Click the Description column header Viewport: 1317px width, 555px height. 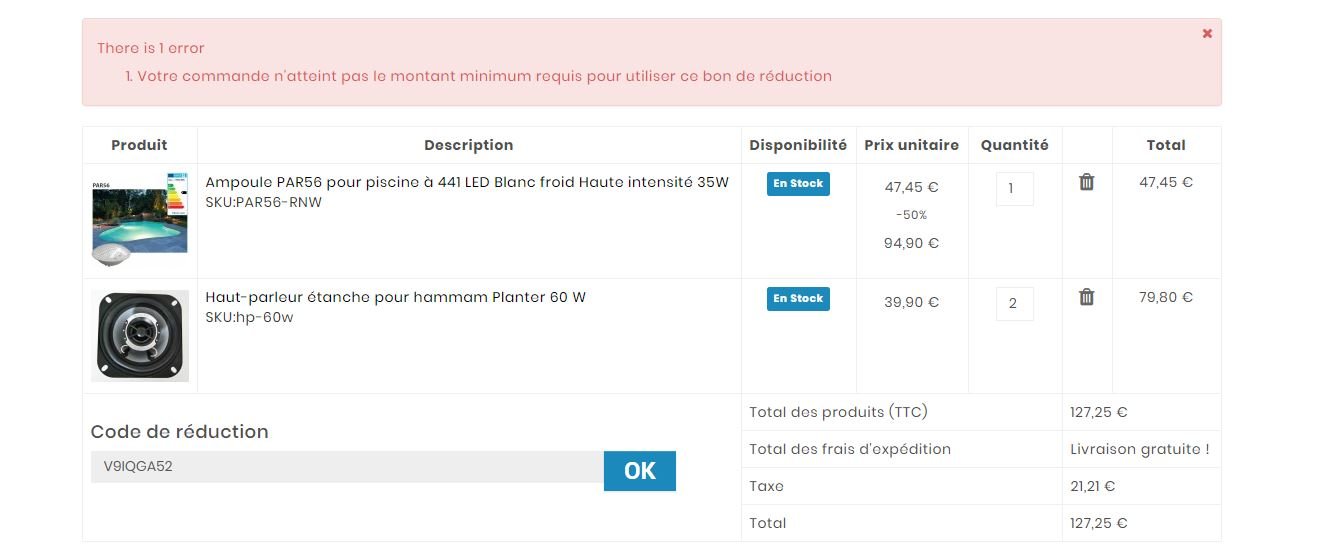click(468, 145)
